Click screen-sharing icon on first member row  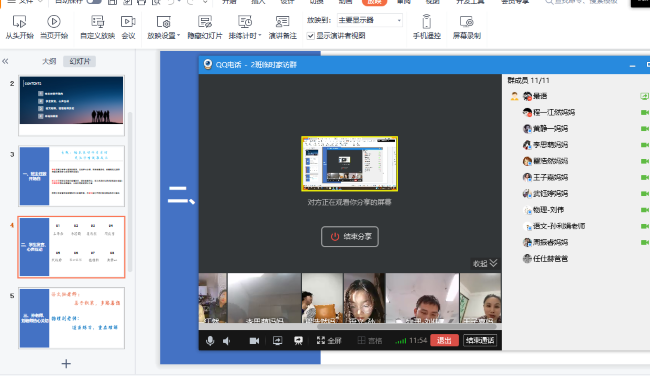click(x=645, y=96)
